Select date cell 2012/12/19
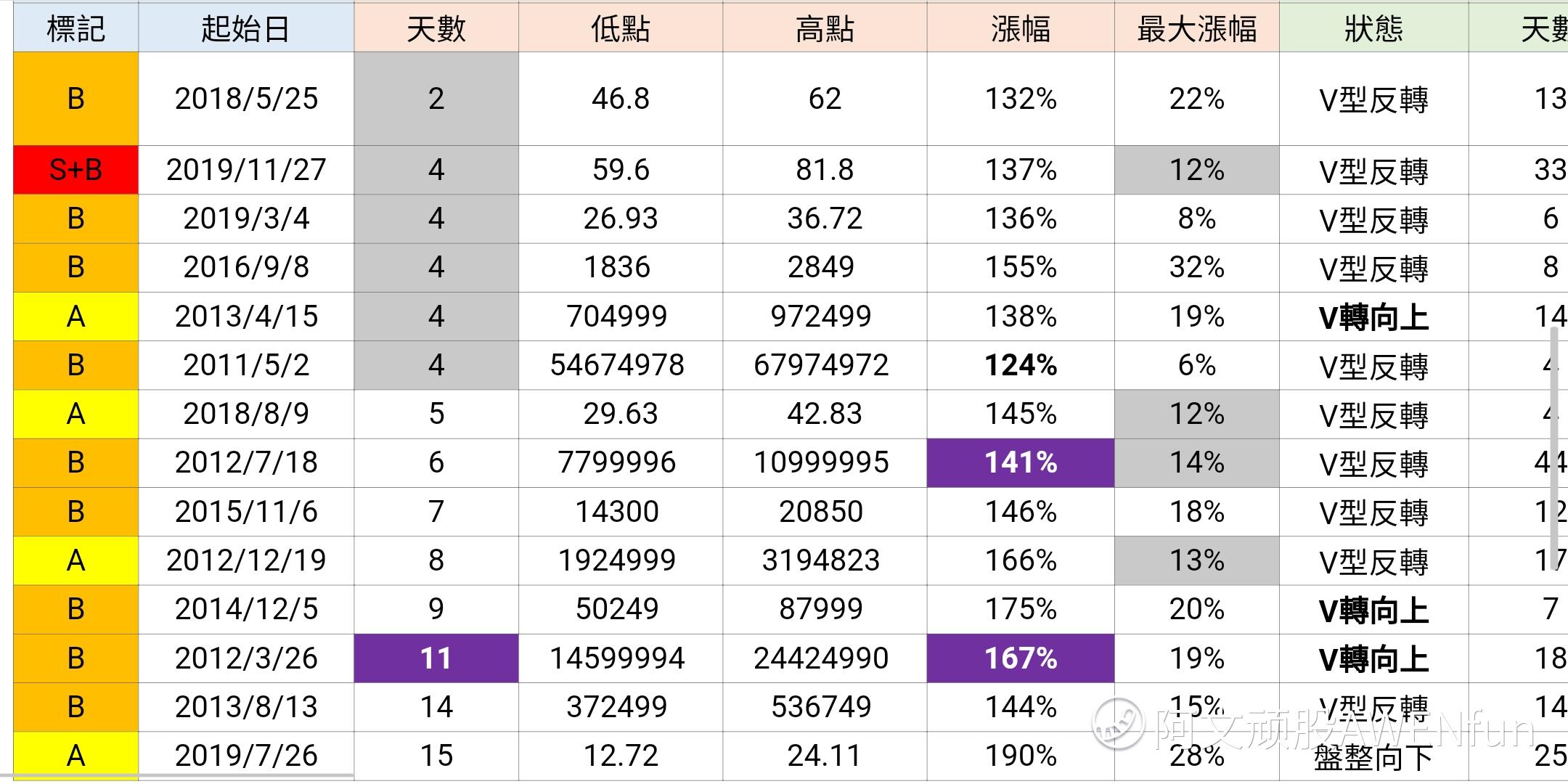 [x=246, y=560]
